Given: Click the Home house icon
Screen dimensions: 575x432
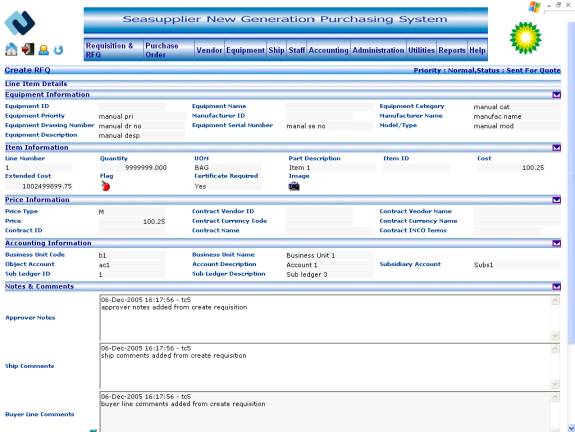Looking at the screenshot, I should (11, 49).
